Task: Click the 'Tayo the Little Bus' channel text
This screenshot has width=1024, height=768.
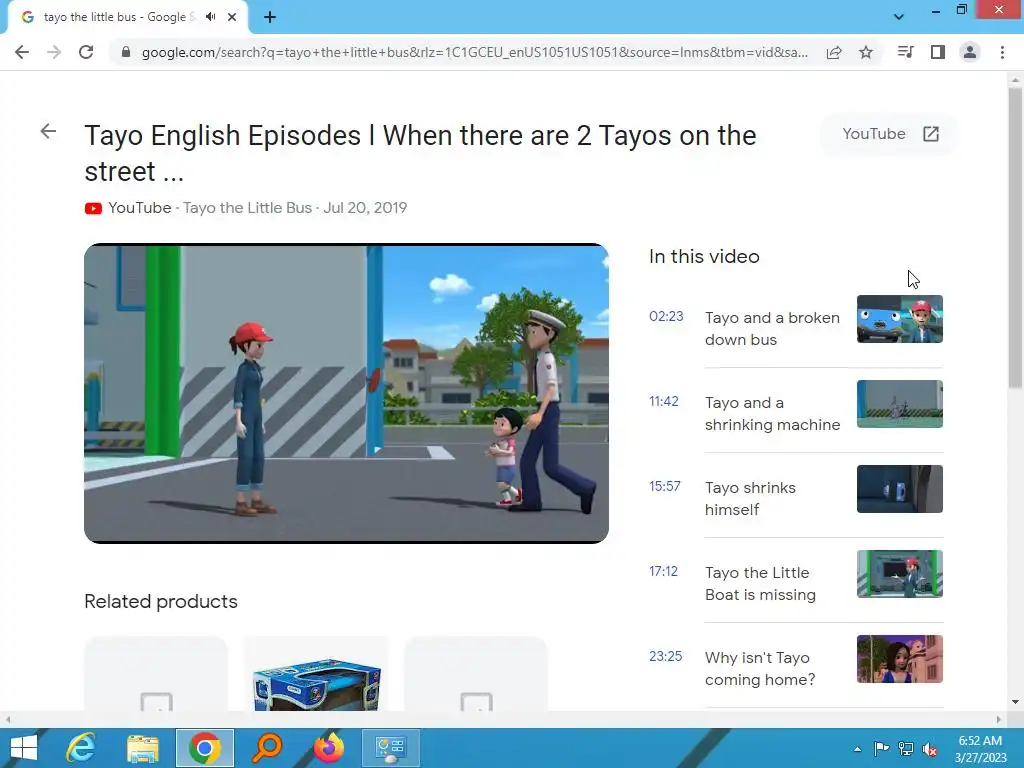Action: pos(248,208)
